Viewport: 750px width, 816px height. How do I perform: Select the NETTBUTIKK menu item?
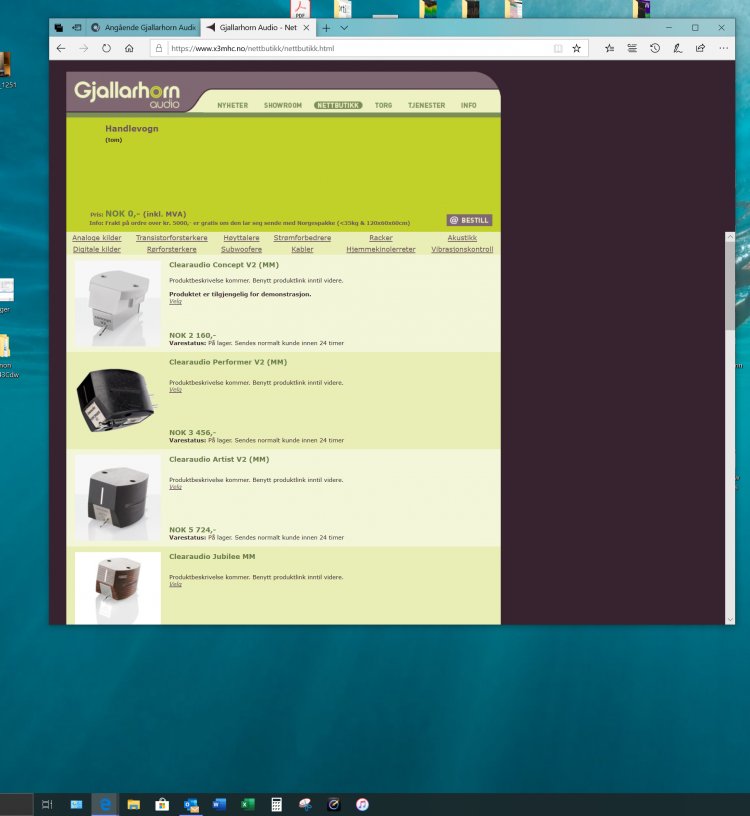click(x=338, y=105)
